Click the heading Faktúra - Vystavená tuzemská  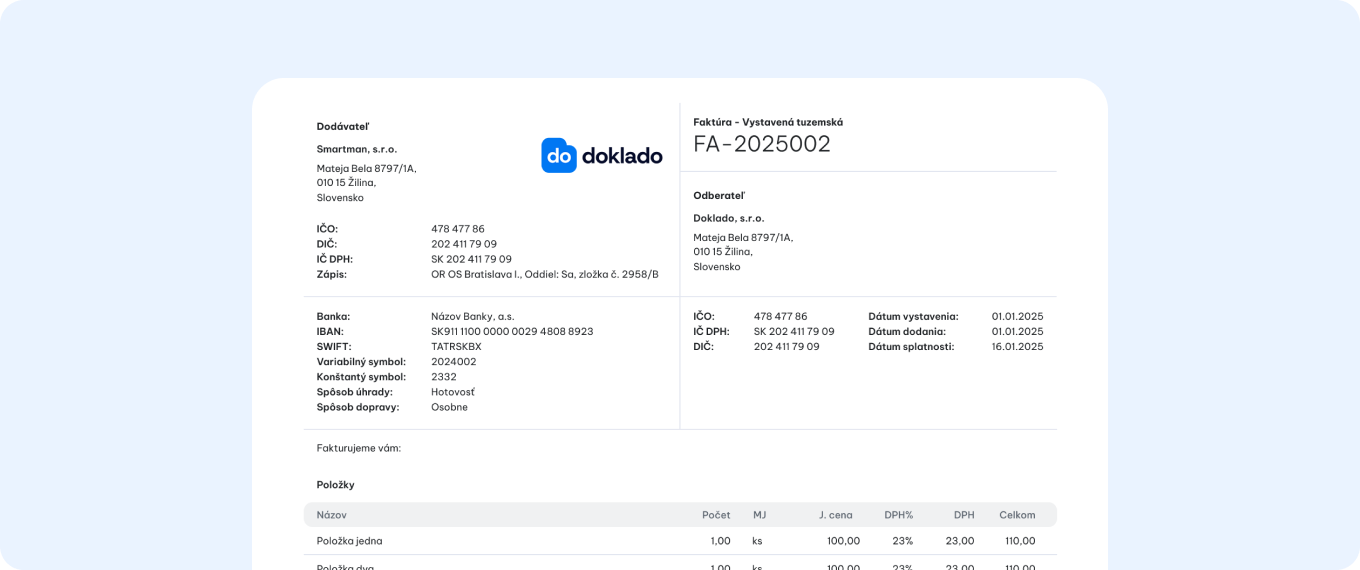pyautogui.click(x=768, y=122)
